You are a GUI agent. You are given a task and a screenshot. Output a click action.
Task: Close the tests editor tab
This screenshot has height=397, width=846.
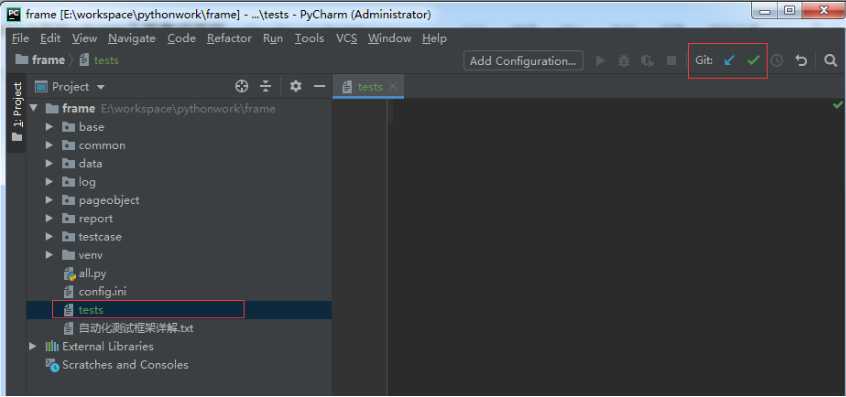393,86
